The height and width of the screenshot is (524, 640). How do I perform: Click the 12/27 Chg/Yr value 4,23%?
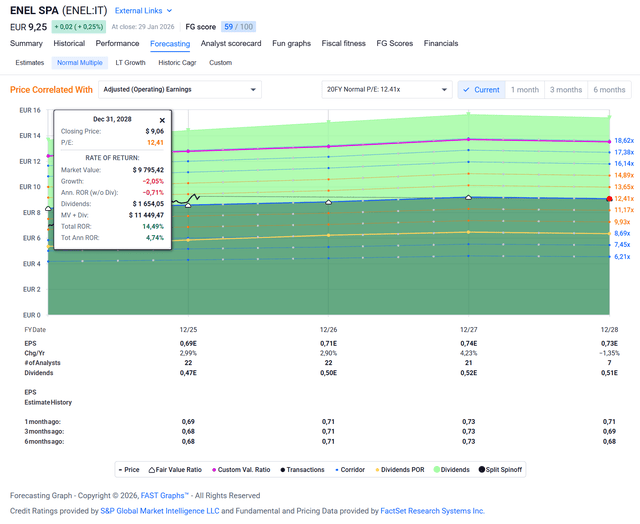tap(469, 353)
